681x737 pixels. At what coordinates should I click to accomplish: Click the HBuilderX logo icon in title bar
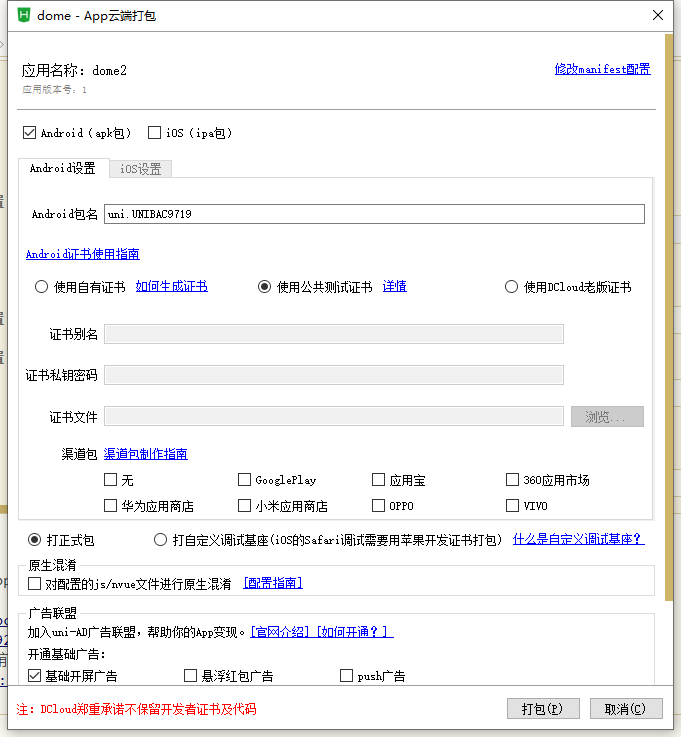pyautogui.click(x=24, y=15)
